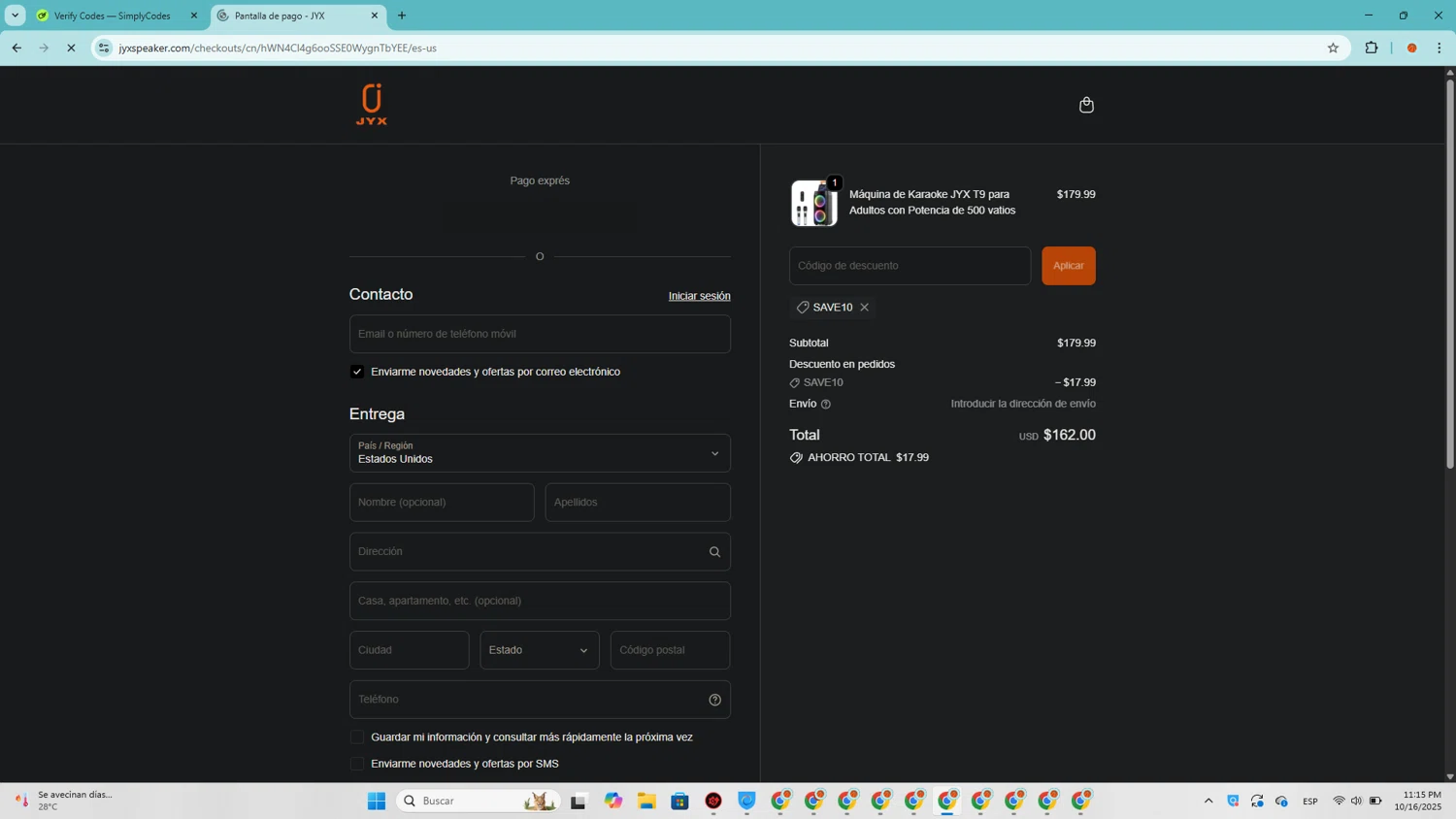This screenshot has height=819, width=1456.
Task: Open Task View on the taskbar
Action: [579, 801]
